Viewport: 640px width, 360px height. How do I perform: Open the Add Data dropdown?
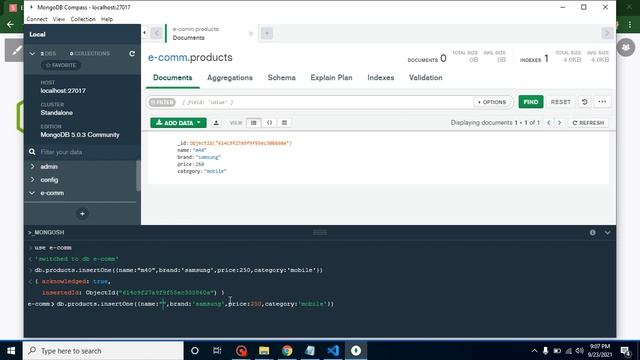[178, 123]
